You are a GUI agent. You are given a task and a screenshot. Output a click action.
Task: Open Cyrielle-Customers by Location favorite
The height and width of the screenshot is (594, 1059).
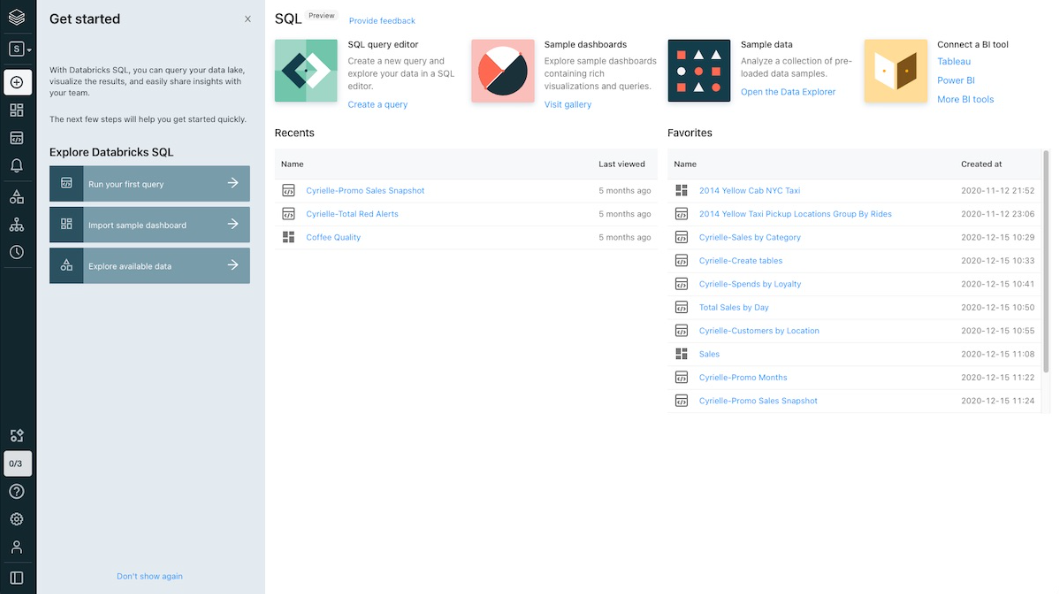758,331
